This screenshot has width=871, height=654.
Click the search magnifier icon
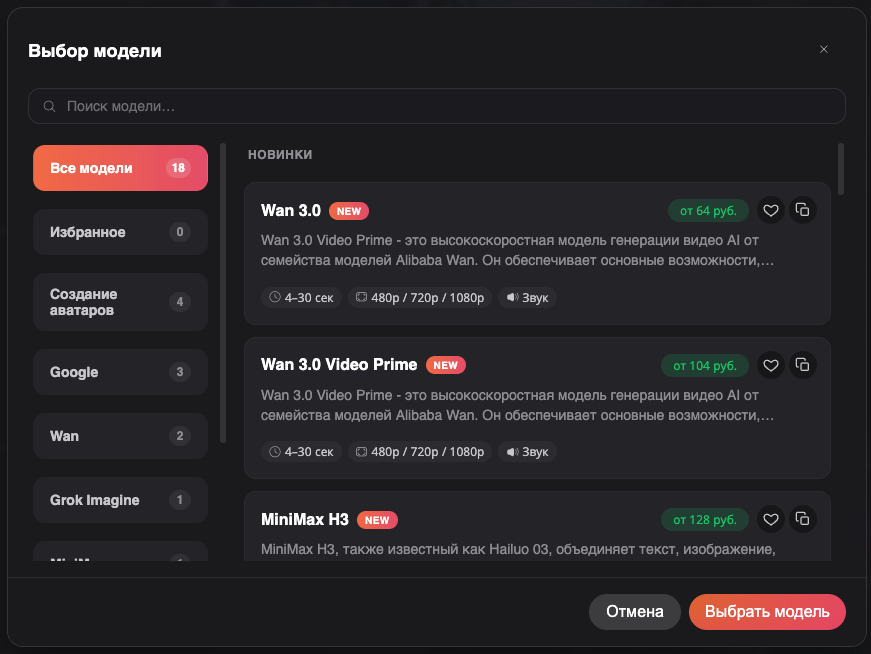(x=49, y=106)
